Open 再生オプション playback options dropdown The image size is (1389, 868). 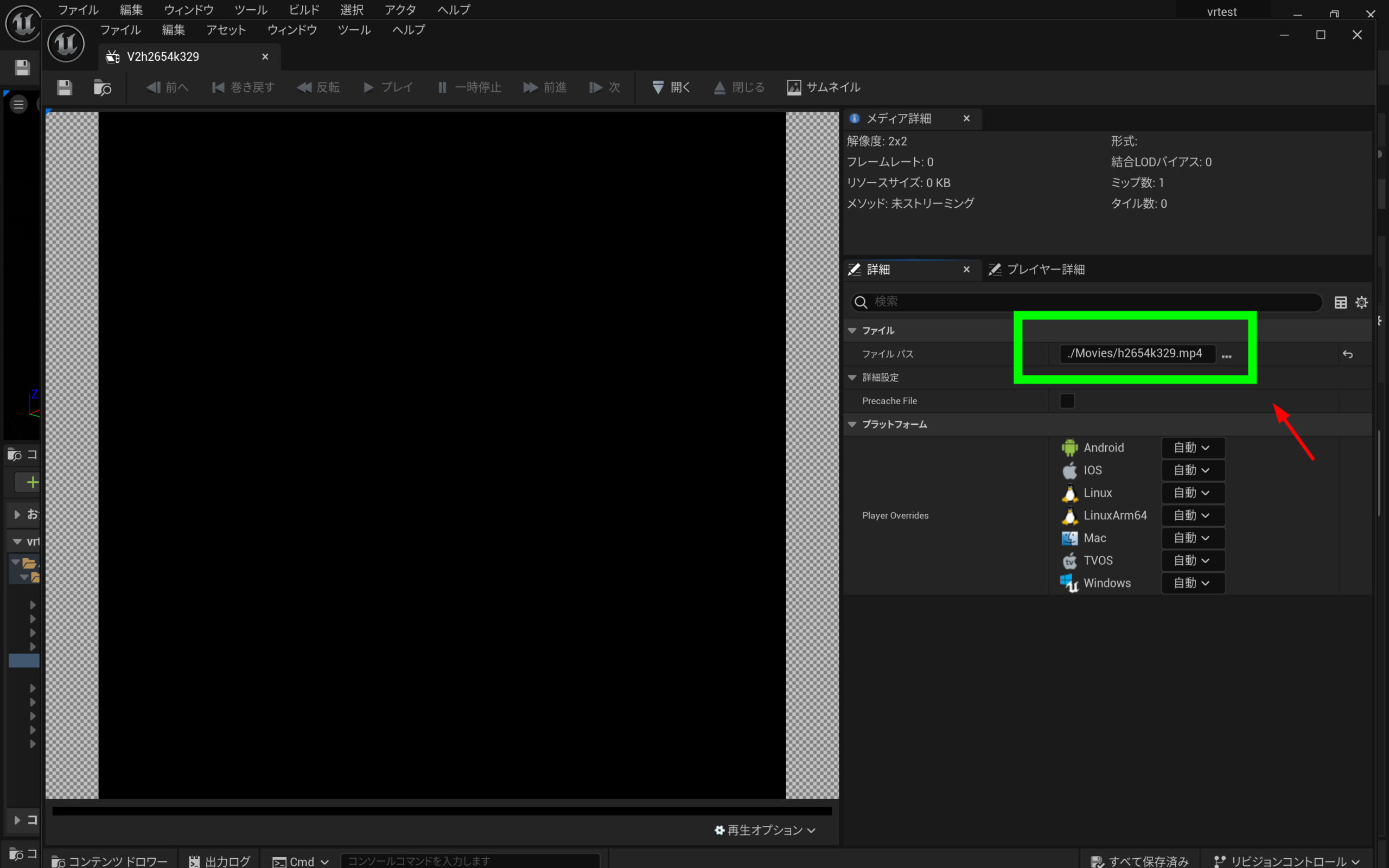tap(765, 830)
